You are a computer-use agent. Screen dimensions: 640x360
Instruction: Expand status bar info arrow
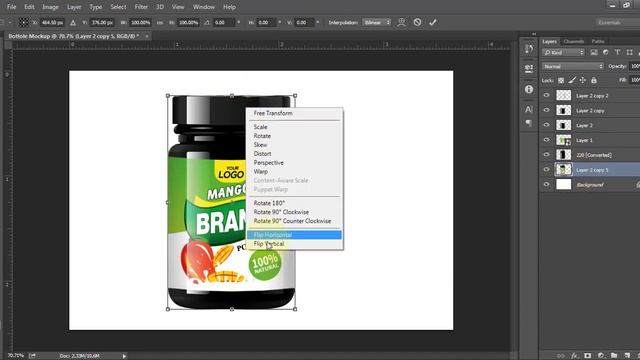tap(124, 356)
